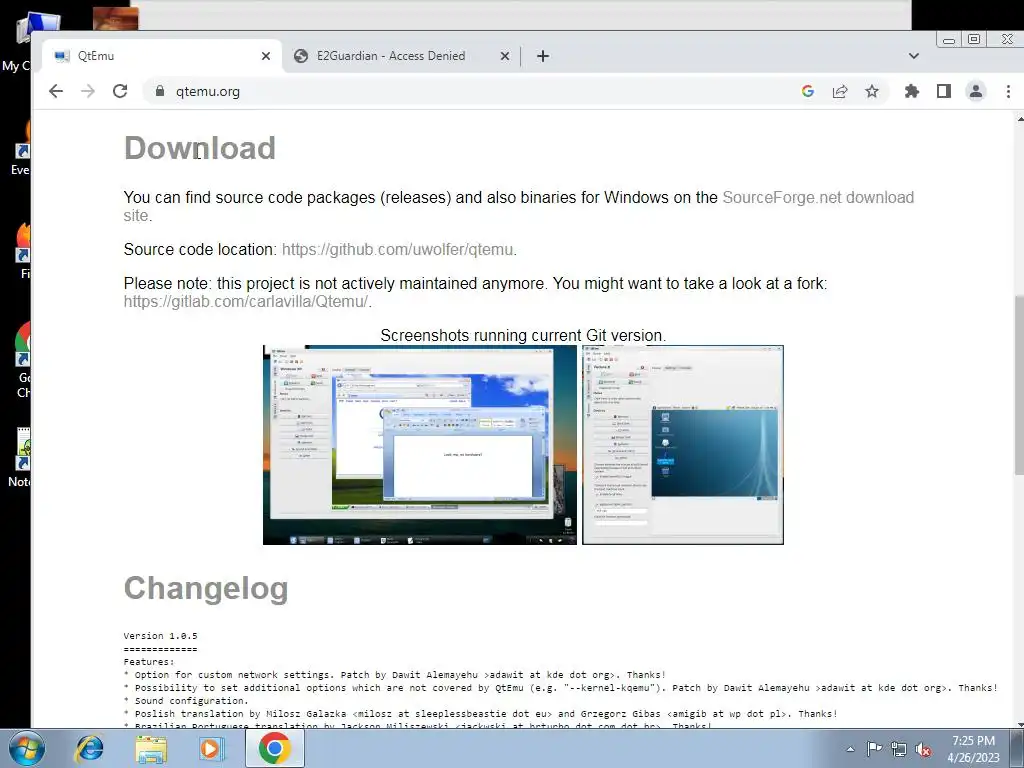Click the browser forward arrow
This screenshot has height=768, width=1024.
pos(88,91)
